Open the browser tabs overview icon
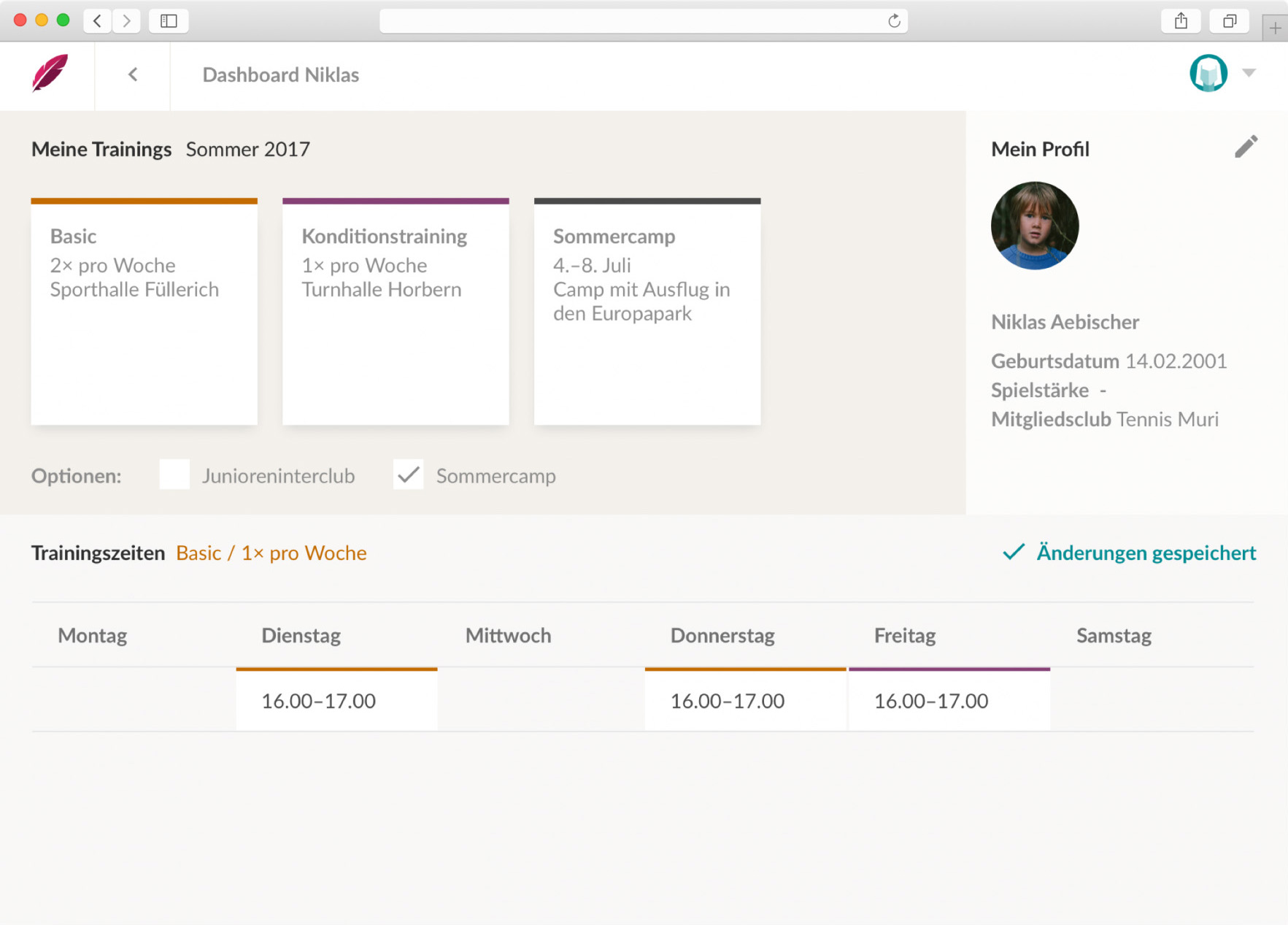 1230,21
